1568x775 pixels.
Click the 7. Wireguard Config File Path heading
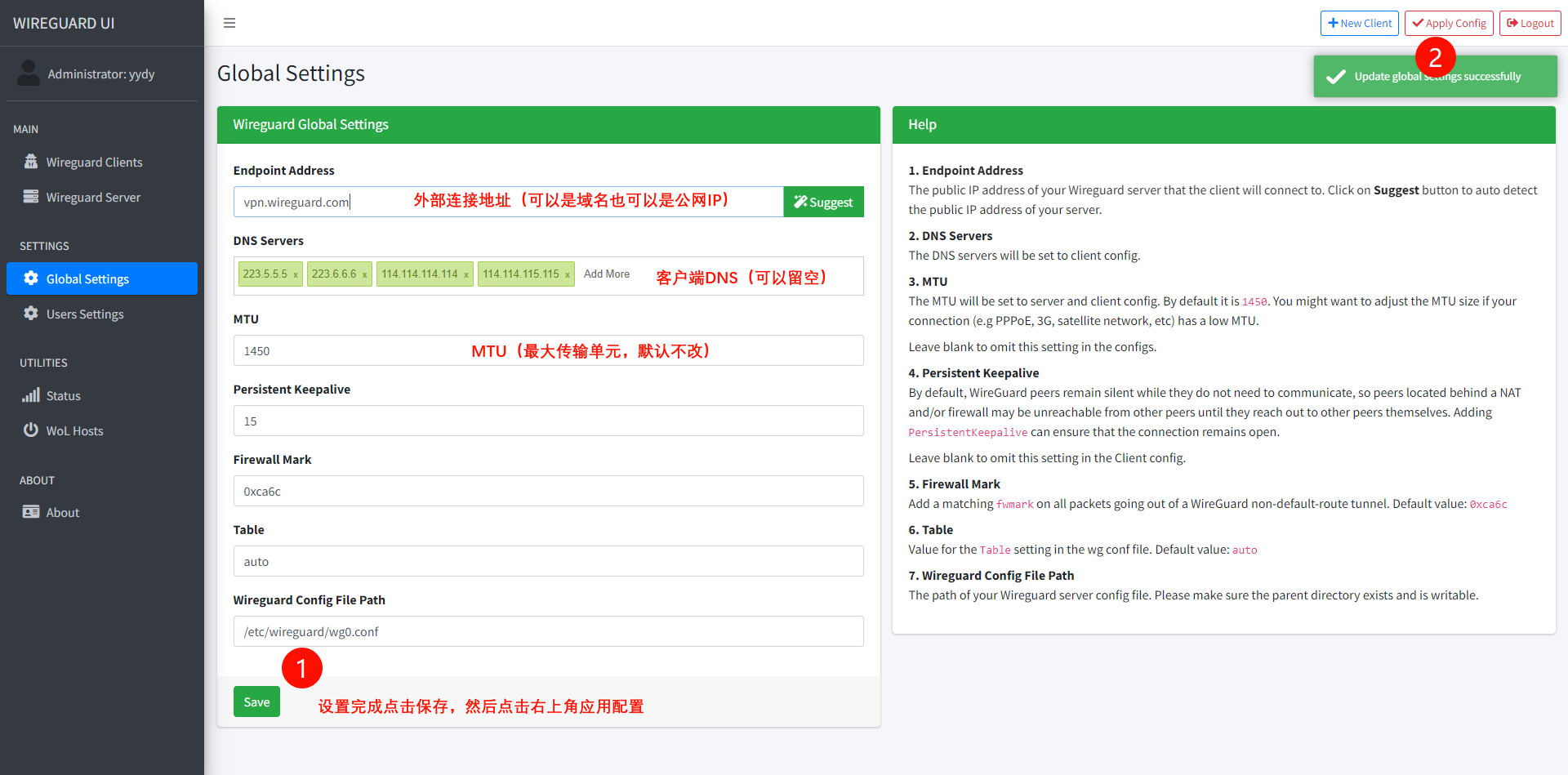click(991, 575)
